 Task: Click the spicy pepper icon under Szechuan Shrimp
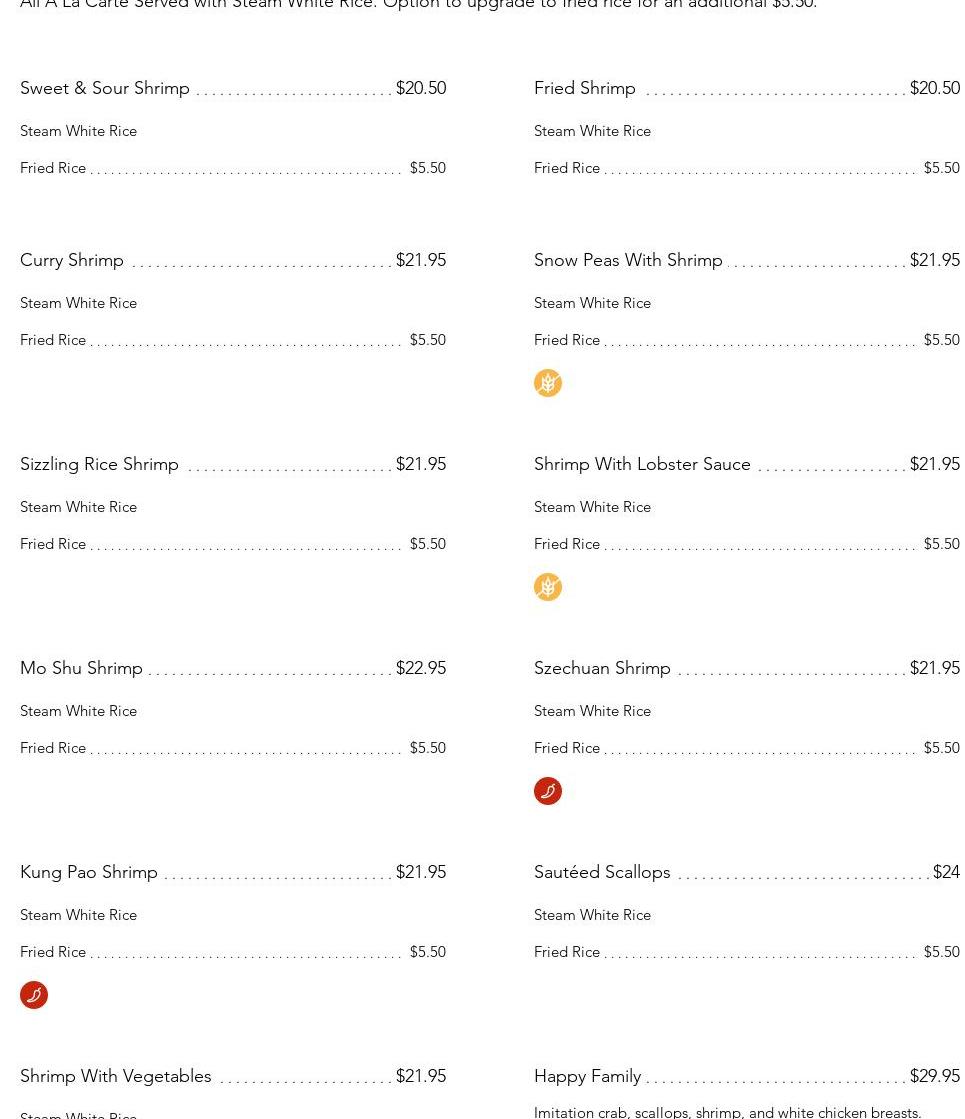click(548, 791)
